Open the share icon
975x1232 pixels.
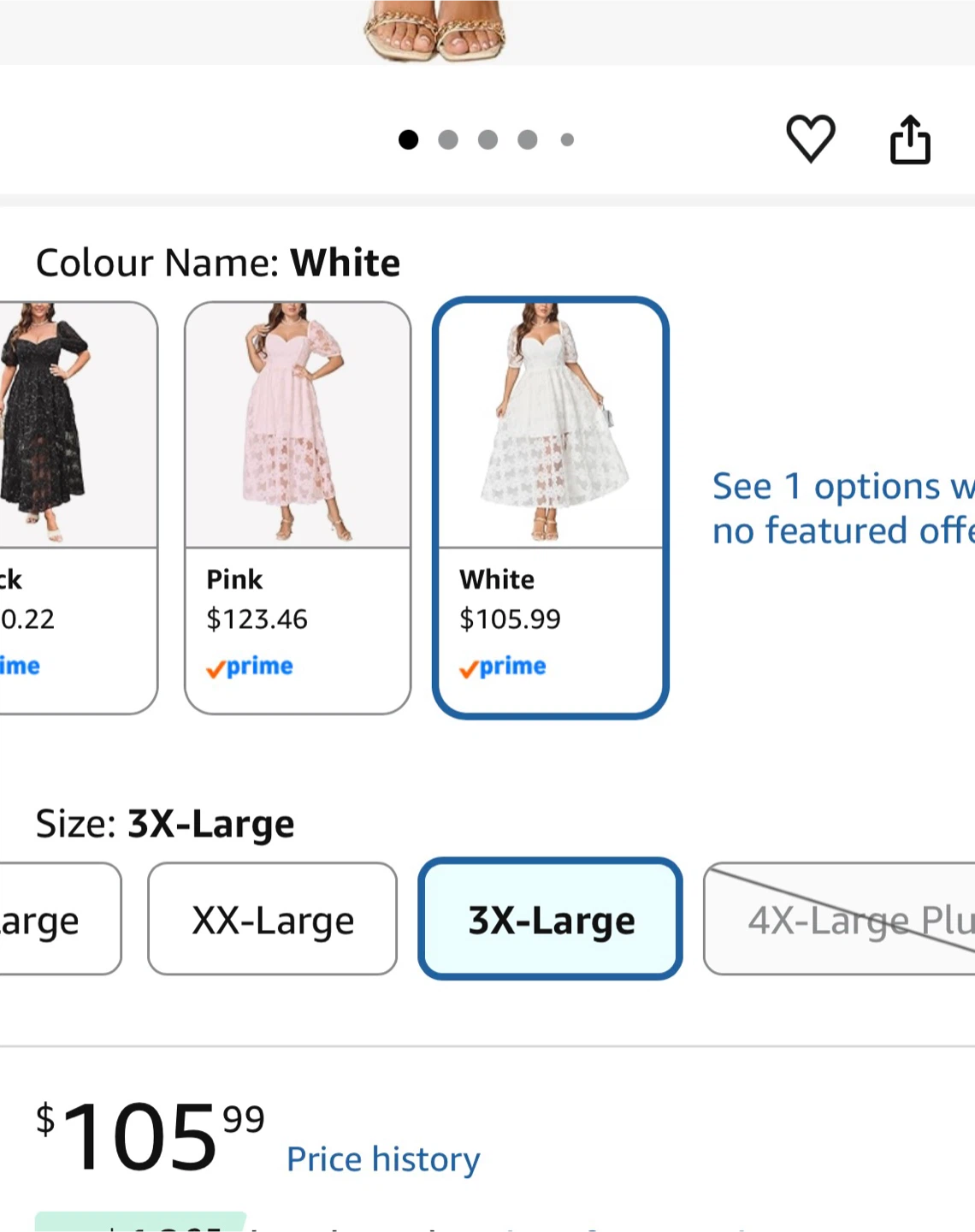point(910,139)
